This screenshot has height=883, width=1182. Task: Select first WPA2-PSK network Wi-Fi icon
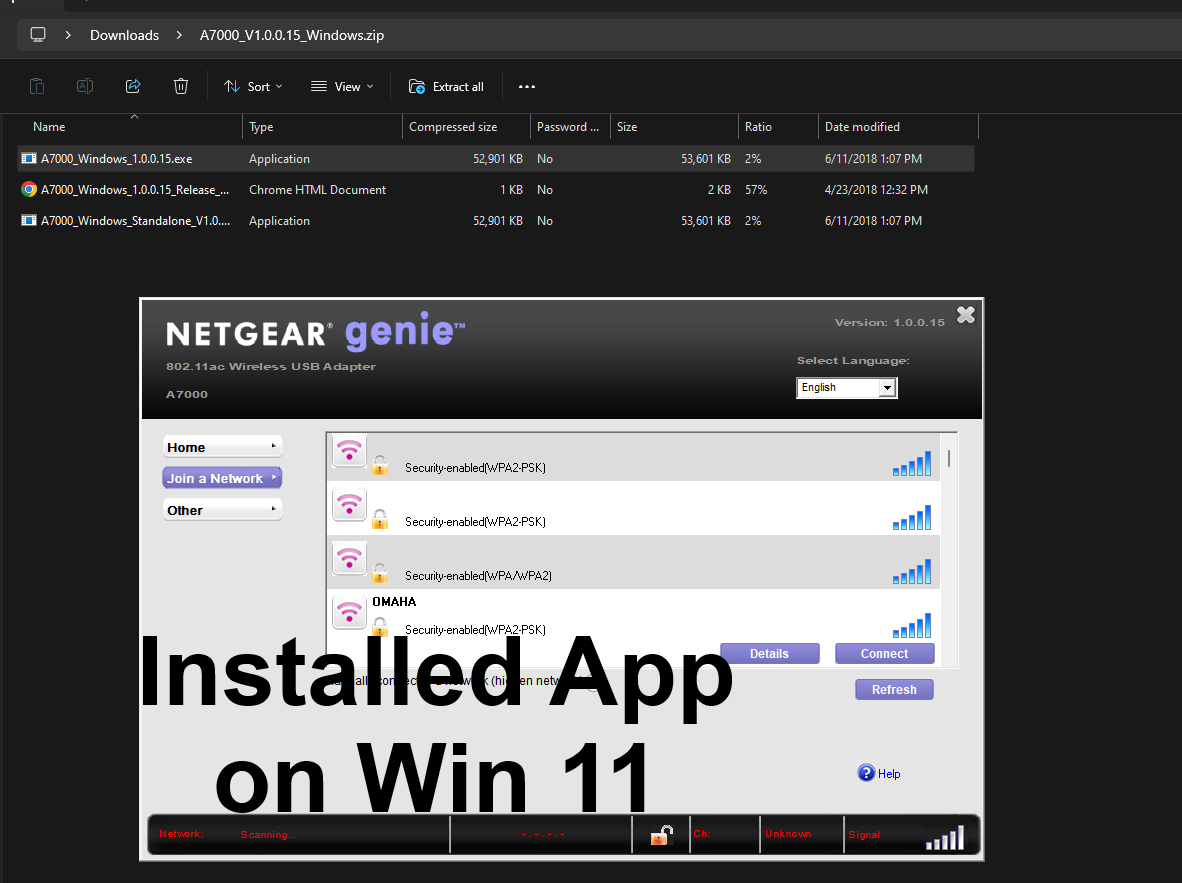coord(349,451)
